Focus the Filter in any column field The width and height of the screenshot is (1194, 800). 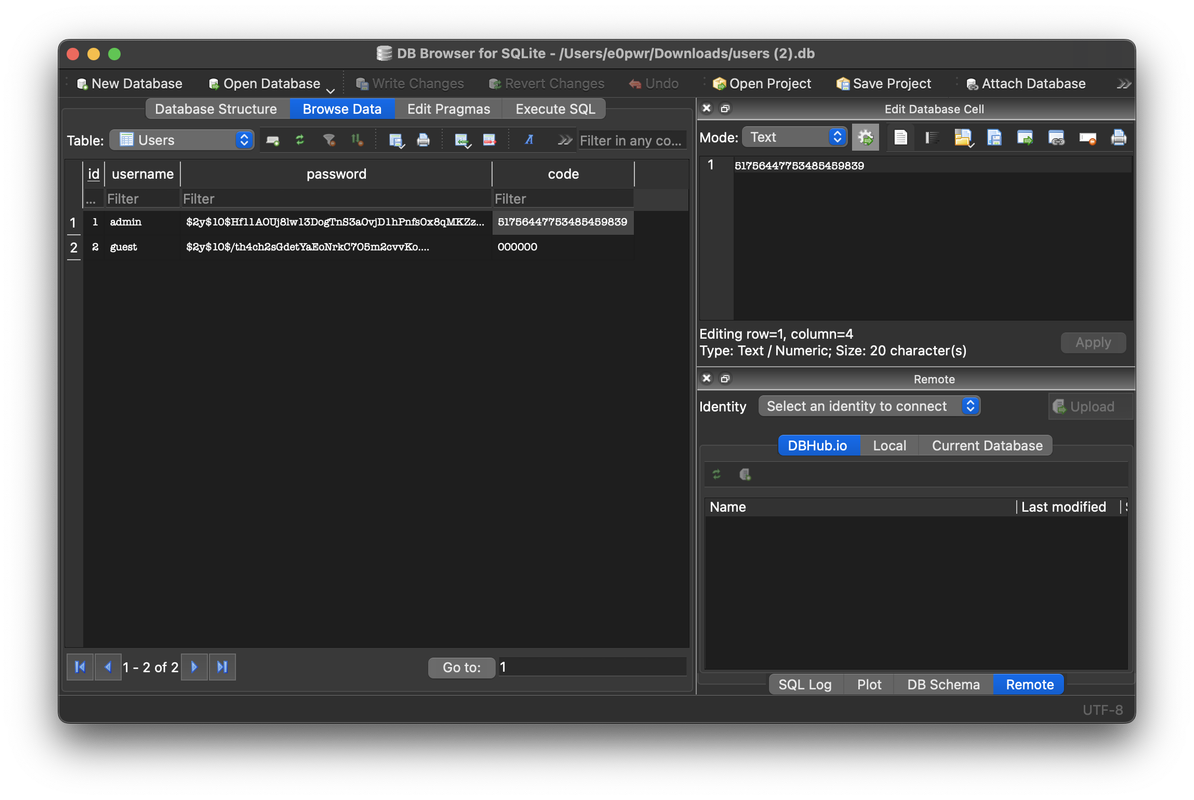point(631,141)
